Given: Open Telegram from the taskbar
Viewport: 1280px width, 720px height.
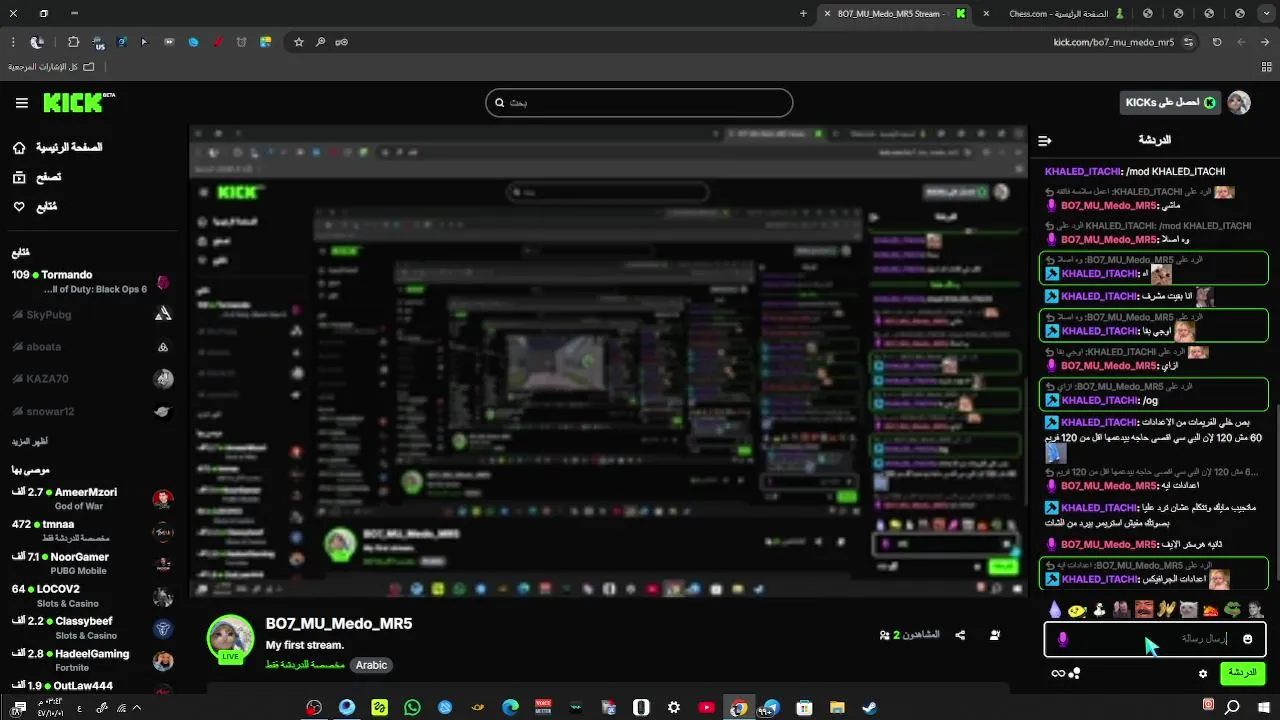Looking at the screenshot, I should click(771, 707).
